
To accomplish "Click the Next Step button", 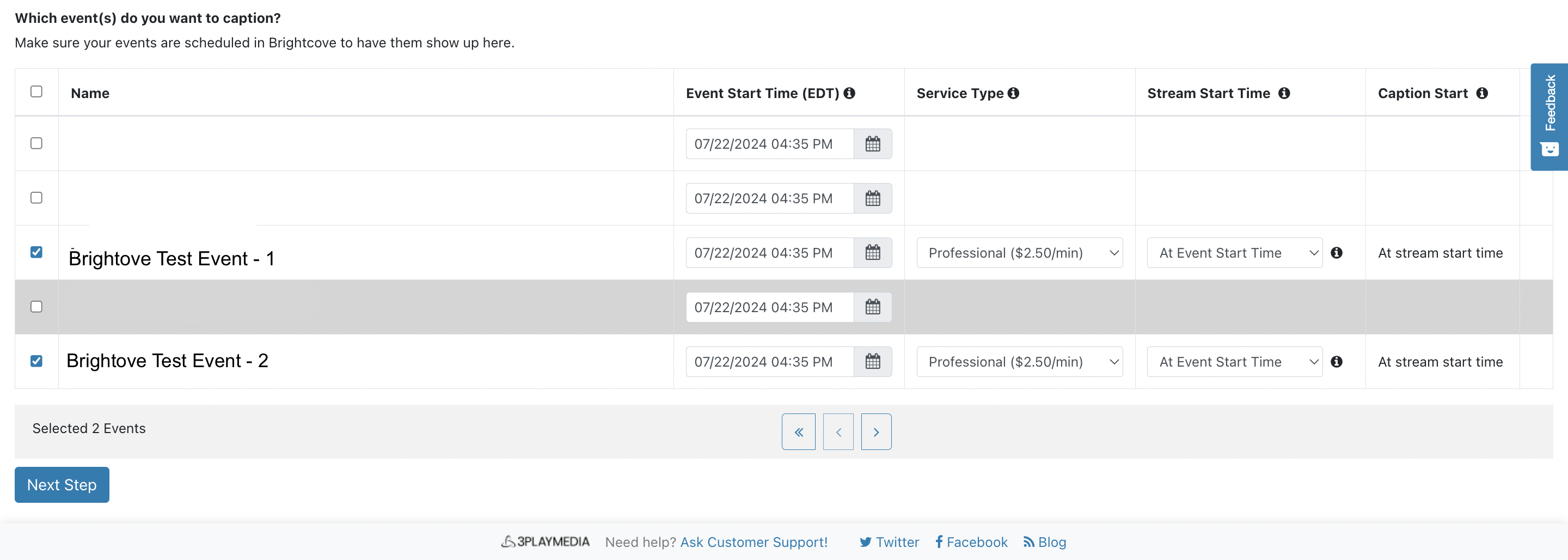I will tap(62, 485).
